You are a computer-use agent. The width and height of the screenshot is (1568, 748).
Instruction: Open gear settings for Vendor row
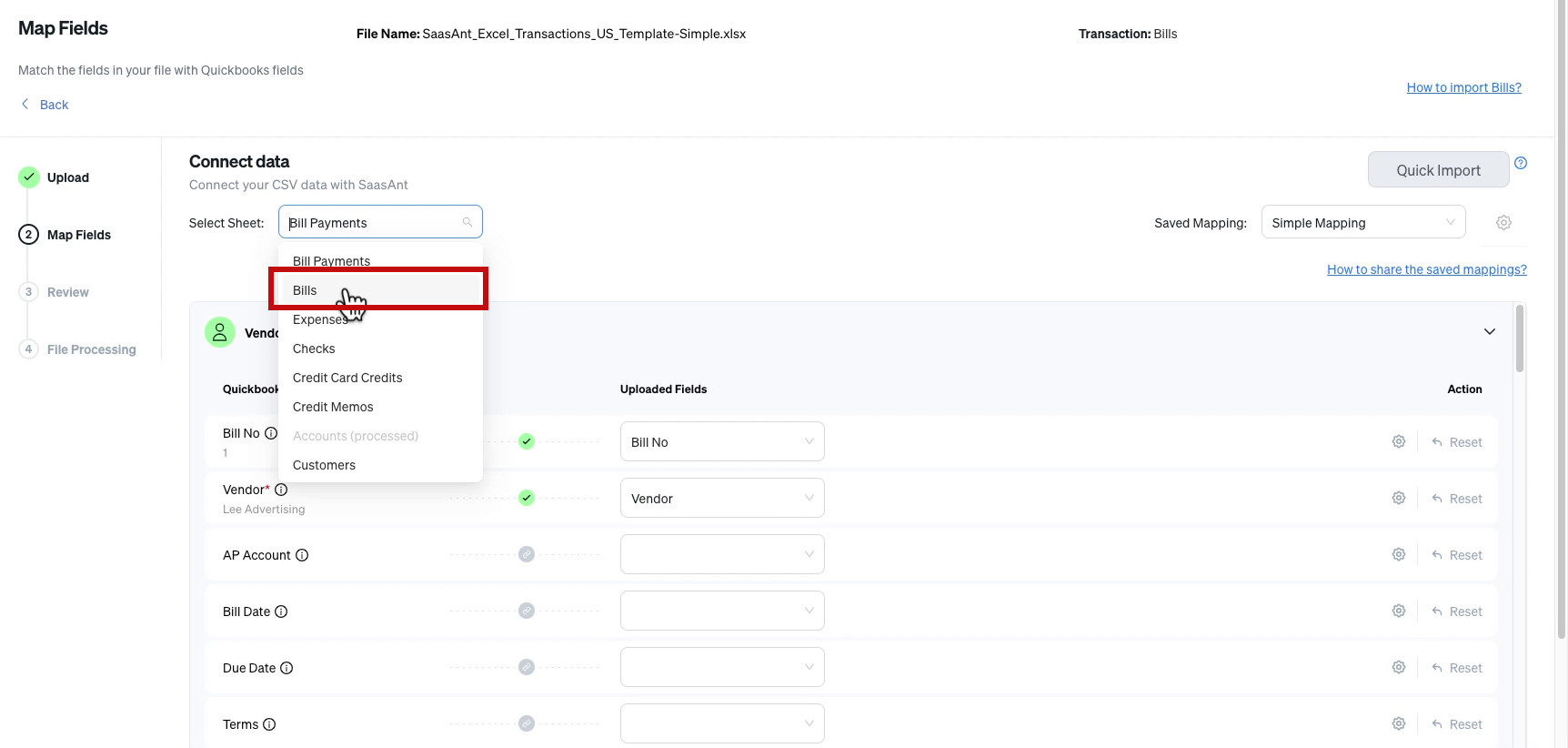[1399, 498]
